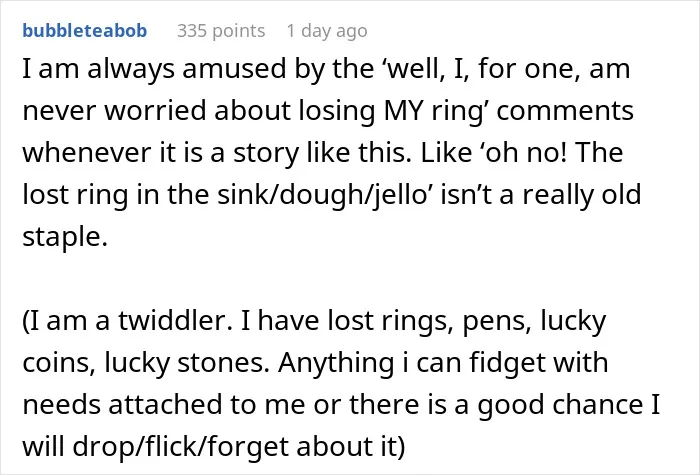700x475 pixels.
Task: Click the text 'sink/dough/jello'
Action: (x=324, y=195)
